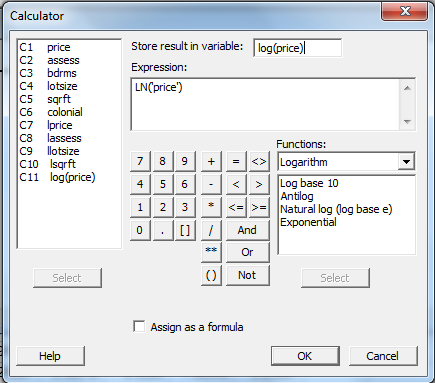Insert the division slash operator

click(211, 230)
